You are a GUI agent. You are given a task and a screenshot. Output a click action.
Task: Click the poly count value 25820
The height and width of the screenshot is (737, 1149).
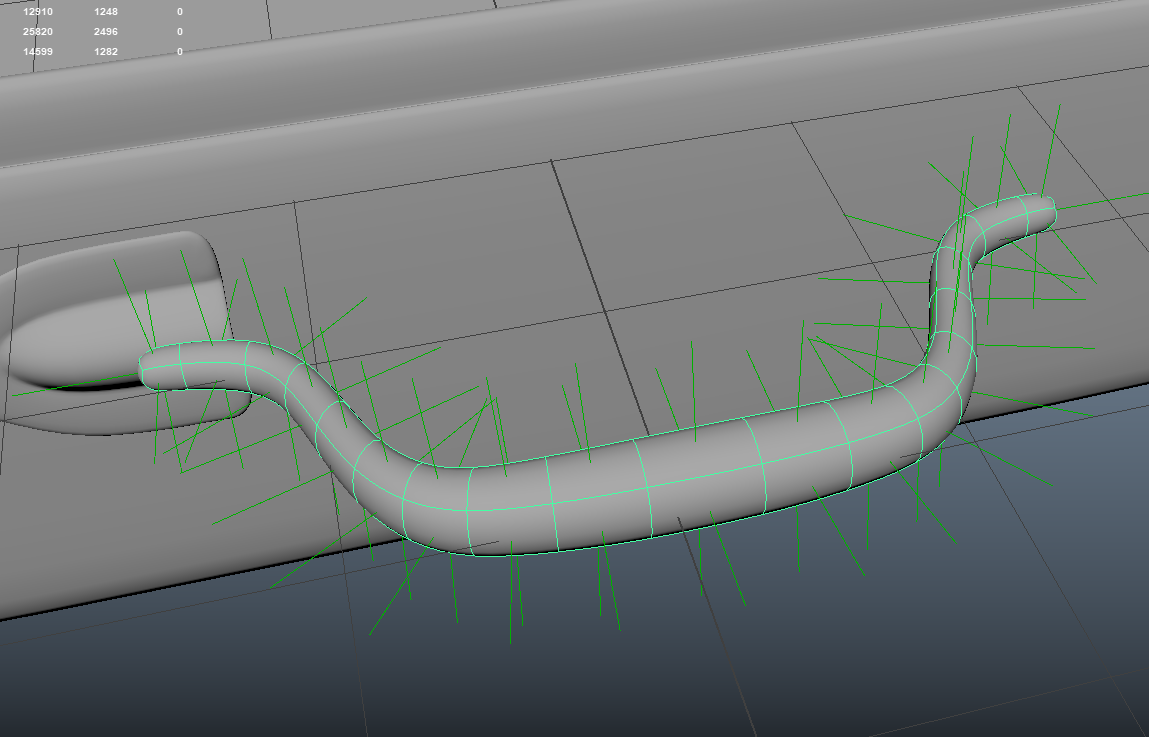[x=38, y=32]
